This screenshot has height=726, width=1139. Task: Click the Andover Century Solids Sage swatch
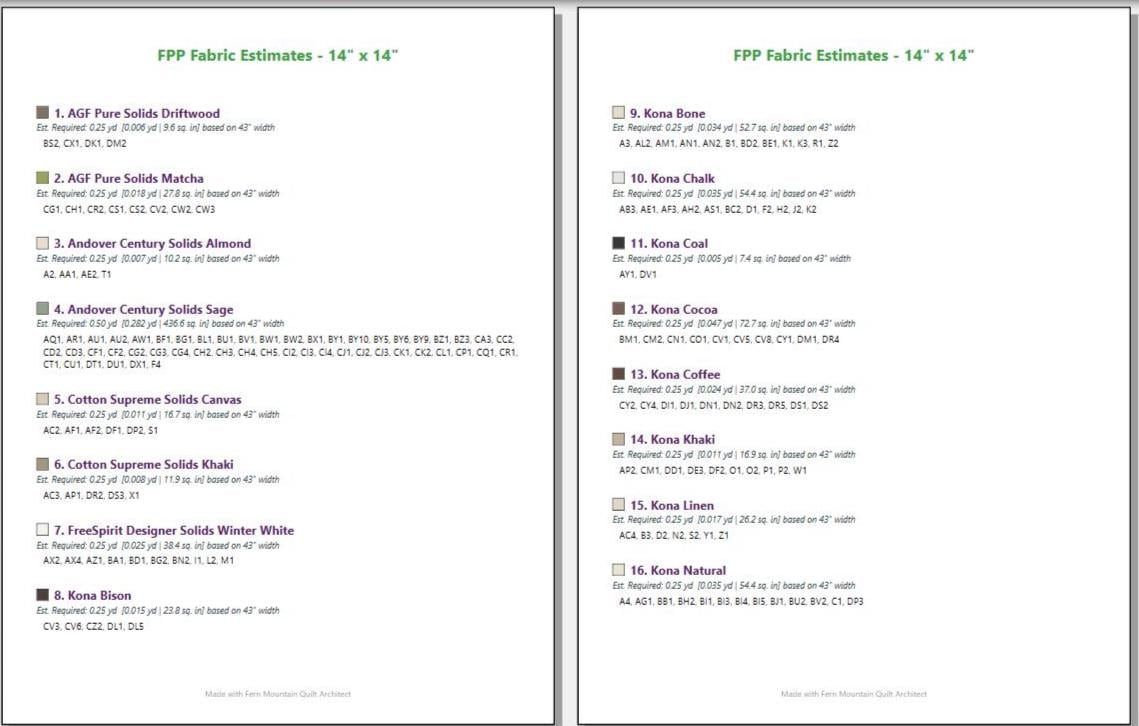(x=42, y=308)
